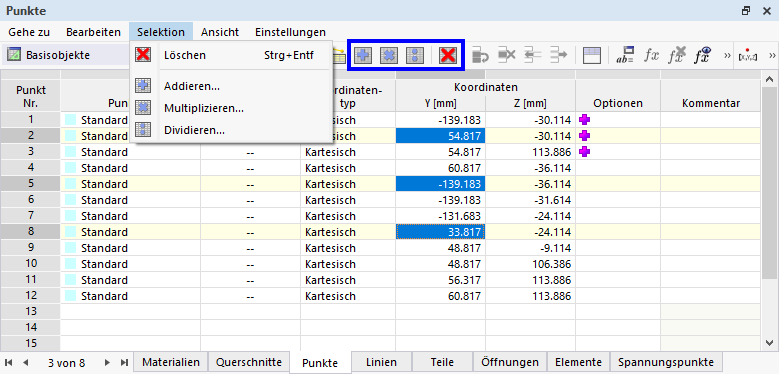Image resolution: width=779 pixels, height=374 pixels.
Task: Click the vertical scrollbar thumb
Action: point(769,183)
